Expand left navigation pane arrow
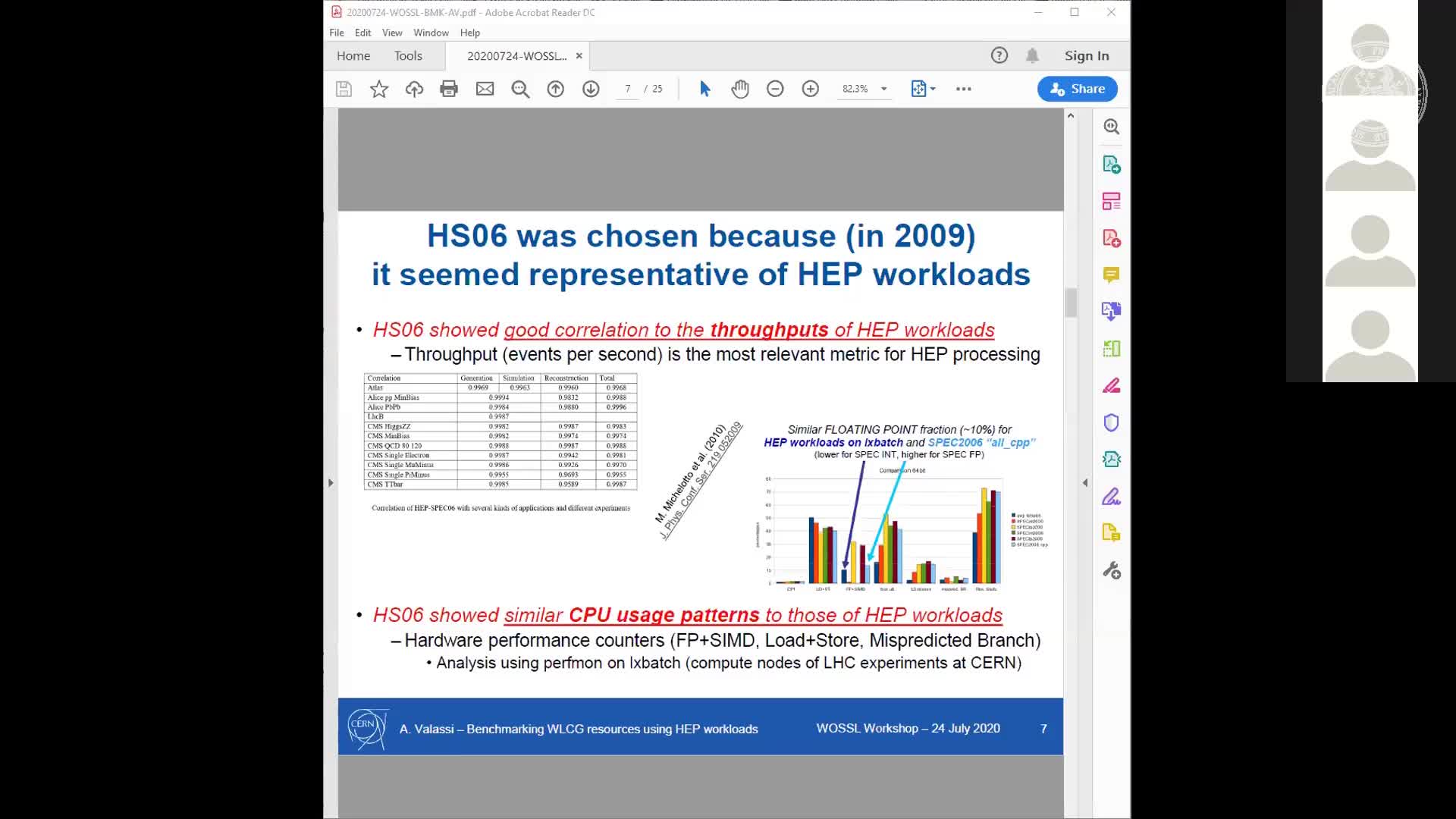 (331, 482)
